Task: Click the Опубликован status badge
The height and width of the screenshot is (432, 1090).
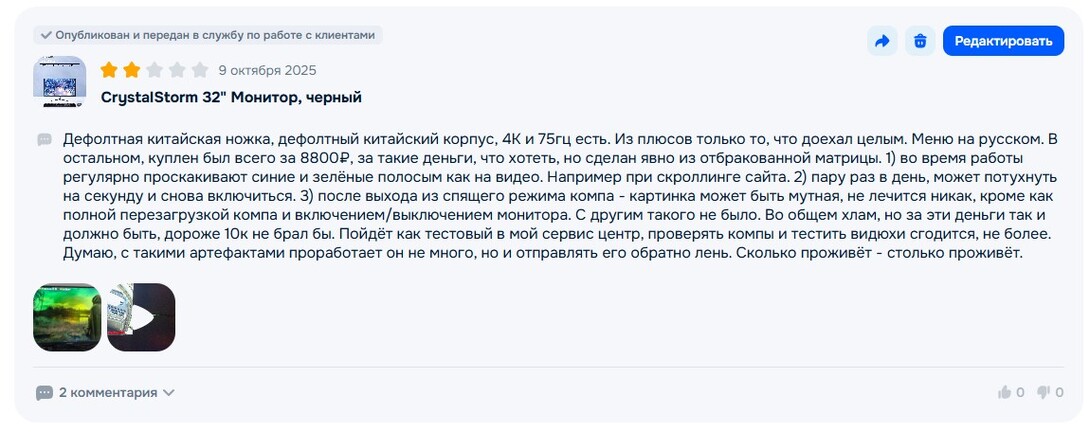Action: point(208,35)
